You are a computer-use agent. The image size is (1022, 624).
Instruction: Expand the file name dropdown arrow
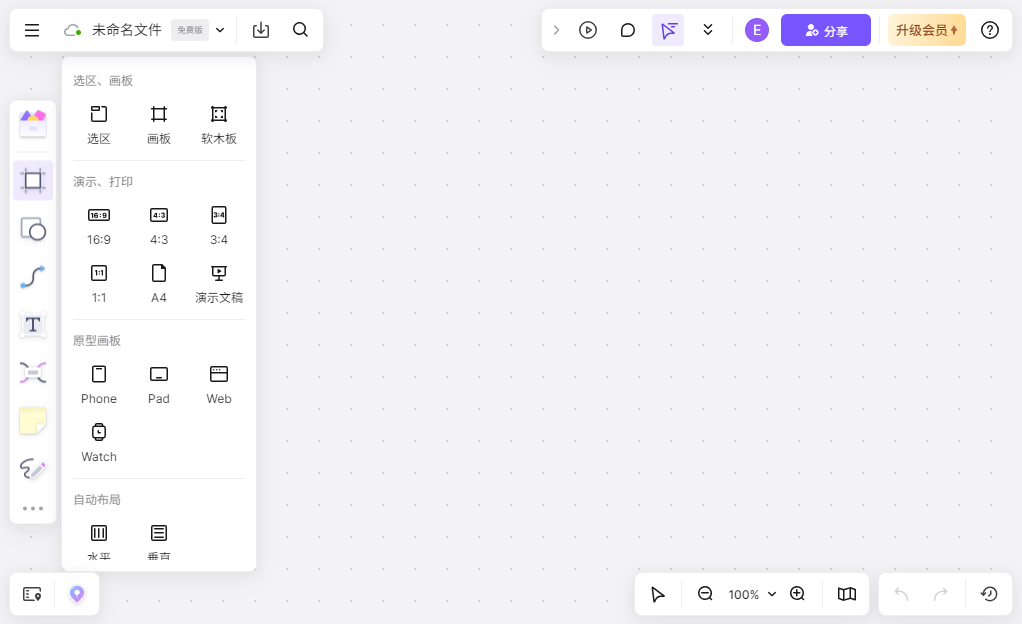220,30
